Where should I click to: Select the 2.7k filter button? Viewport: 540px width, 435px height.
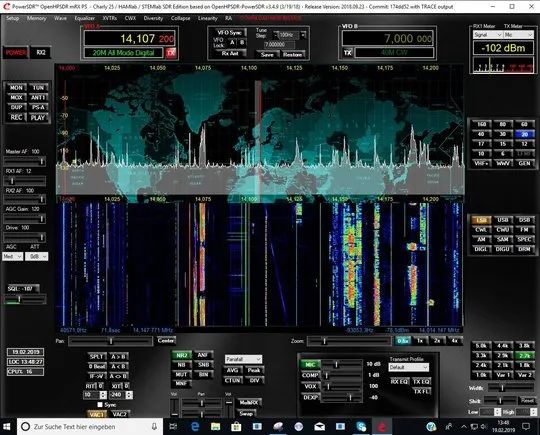pos(524,355)
